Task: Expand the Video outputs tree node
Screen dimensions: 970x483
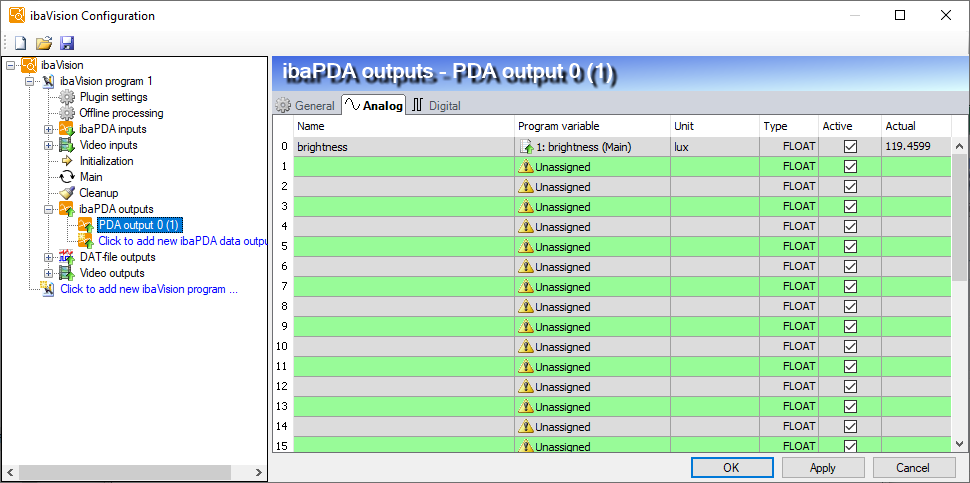Action: click(x=48, y=273)
